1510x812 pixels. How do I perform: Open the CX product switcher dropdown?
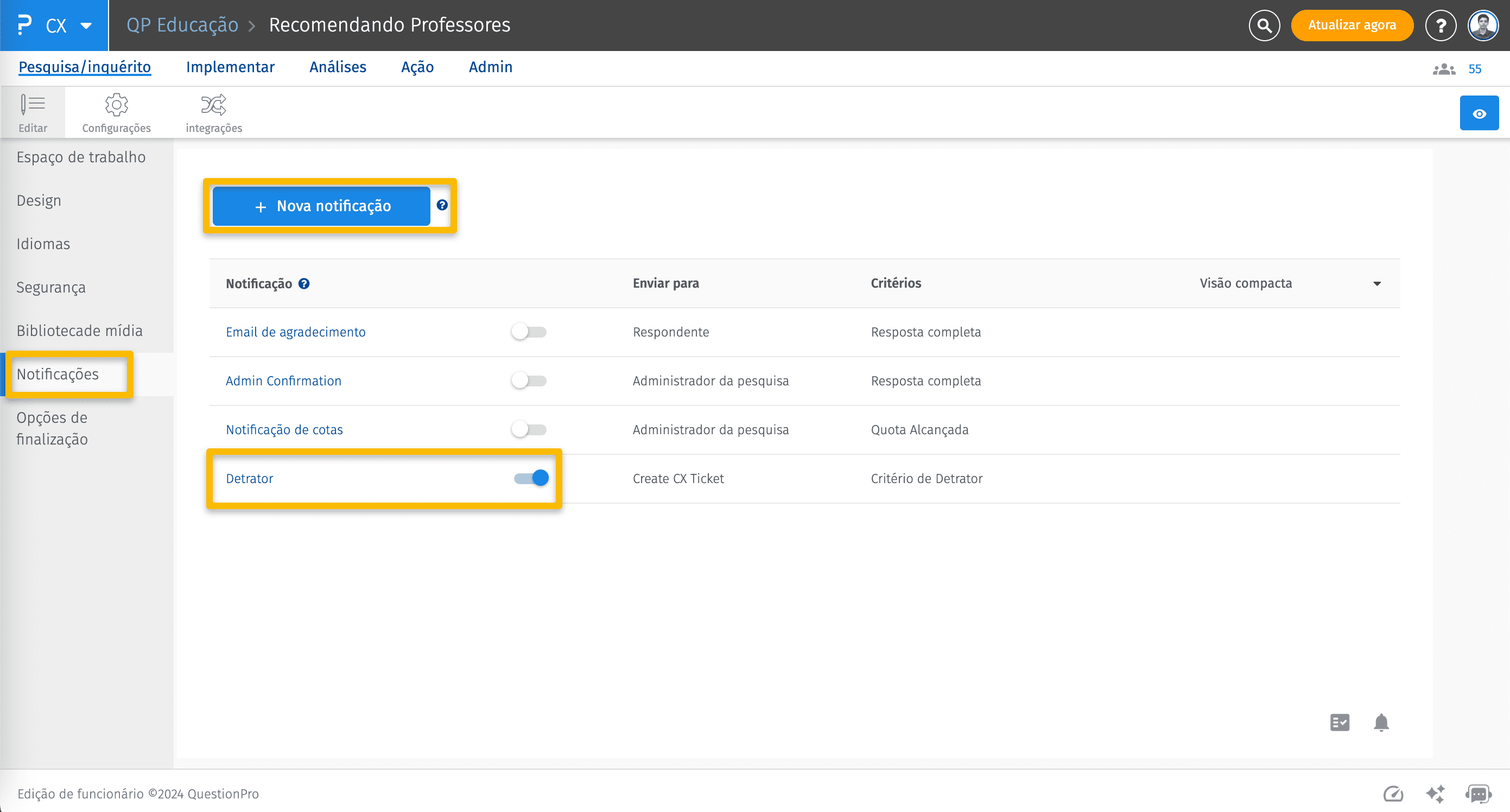pyautogui.click(x=86, y=25)
